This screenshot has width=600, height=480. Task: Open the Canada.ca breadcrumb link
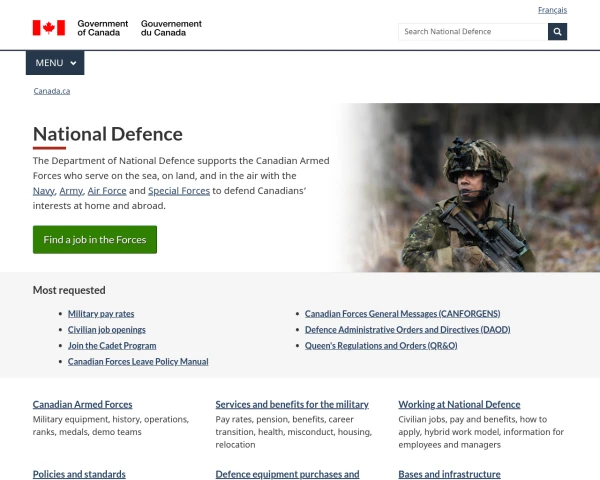point(51,91)
